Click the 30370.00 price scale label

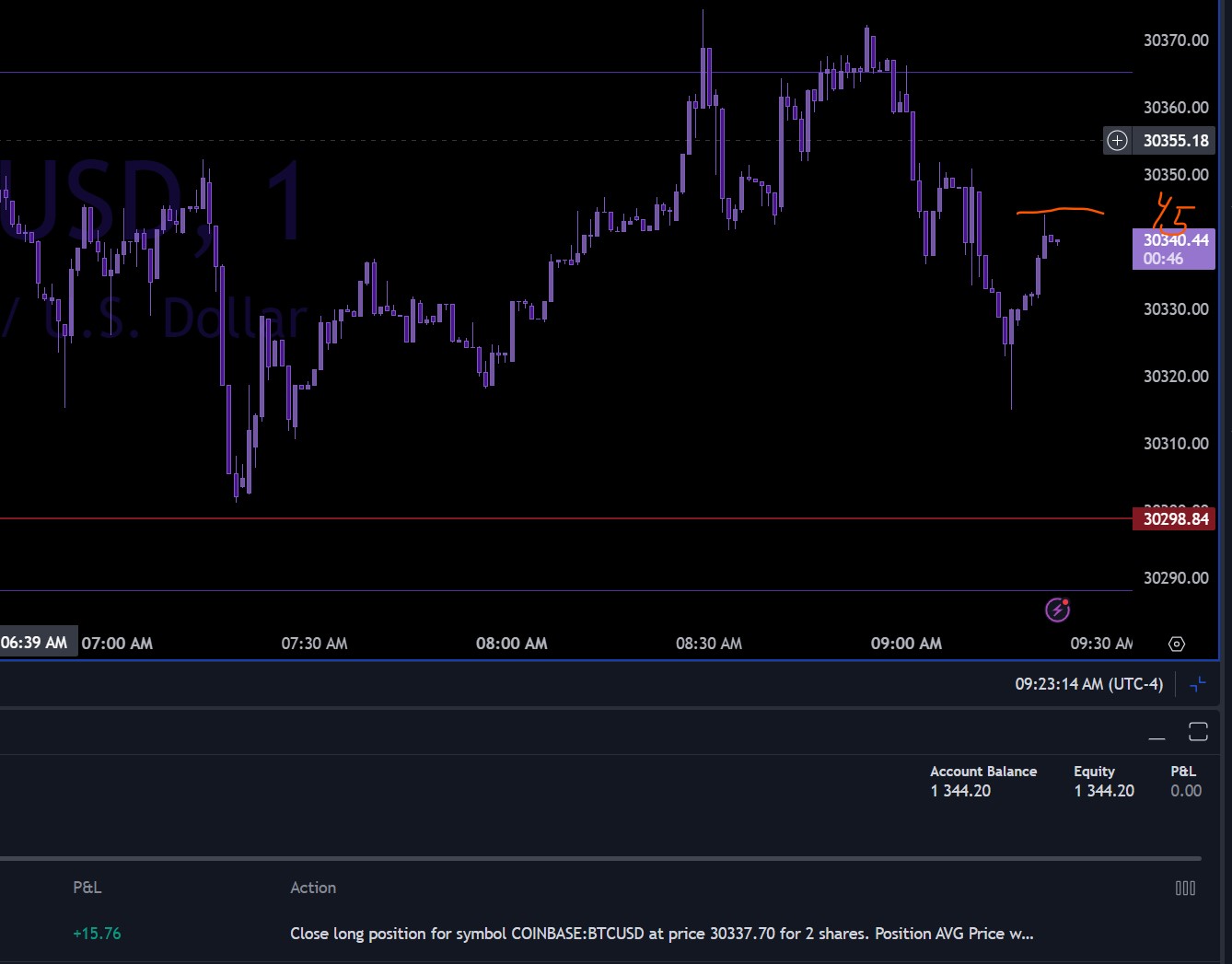(x=1176, y=40)
